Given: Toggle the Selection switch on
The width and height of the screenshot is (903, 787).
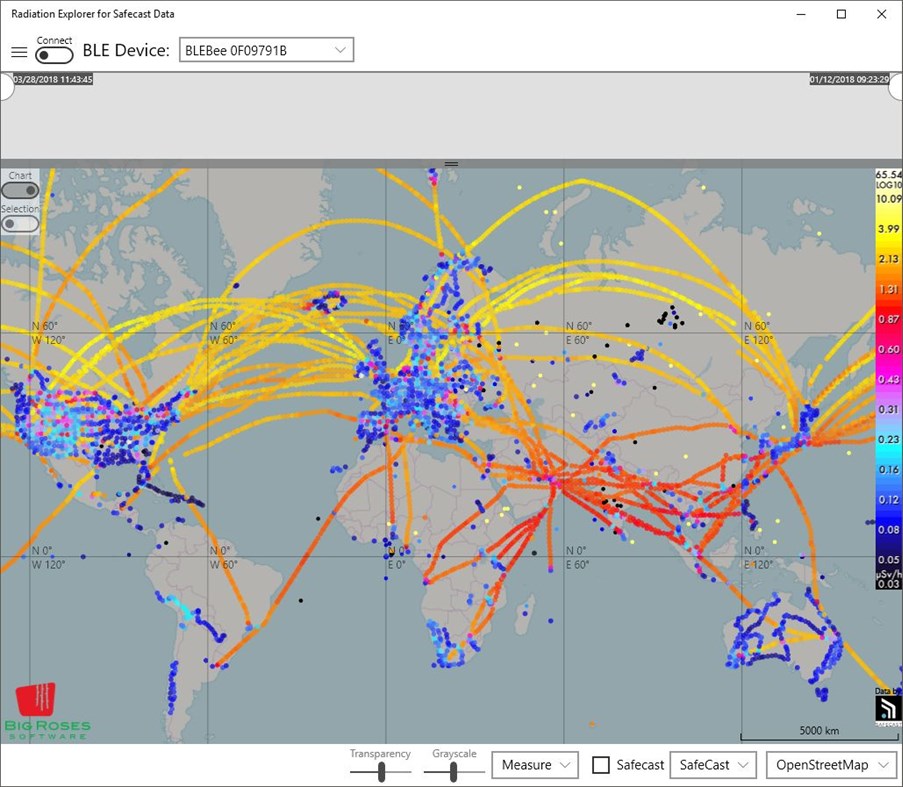Looking at the screenshot, I should tap(20, 222).
